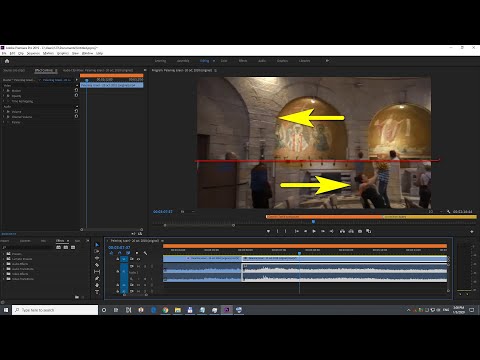Toggle nest sequence insert mode in Timeline

pyautogui.click(x=111, y=253)
